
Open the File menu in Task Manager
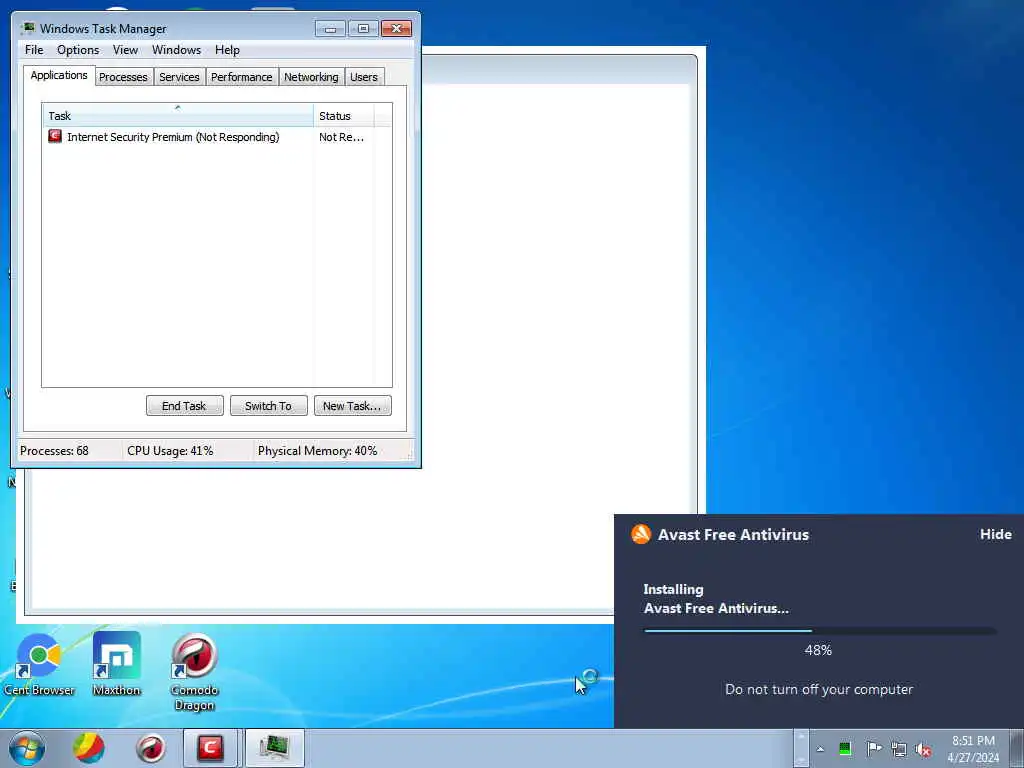point(34,50)
